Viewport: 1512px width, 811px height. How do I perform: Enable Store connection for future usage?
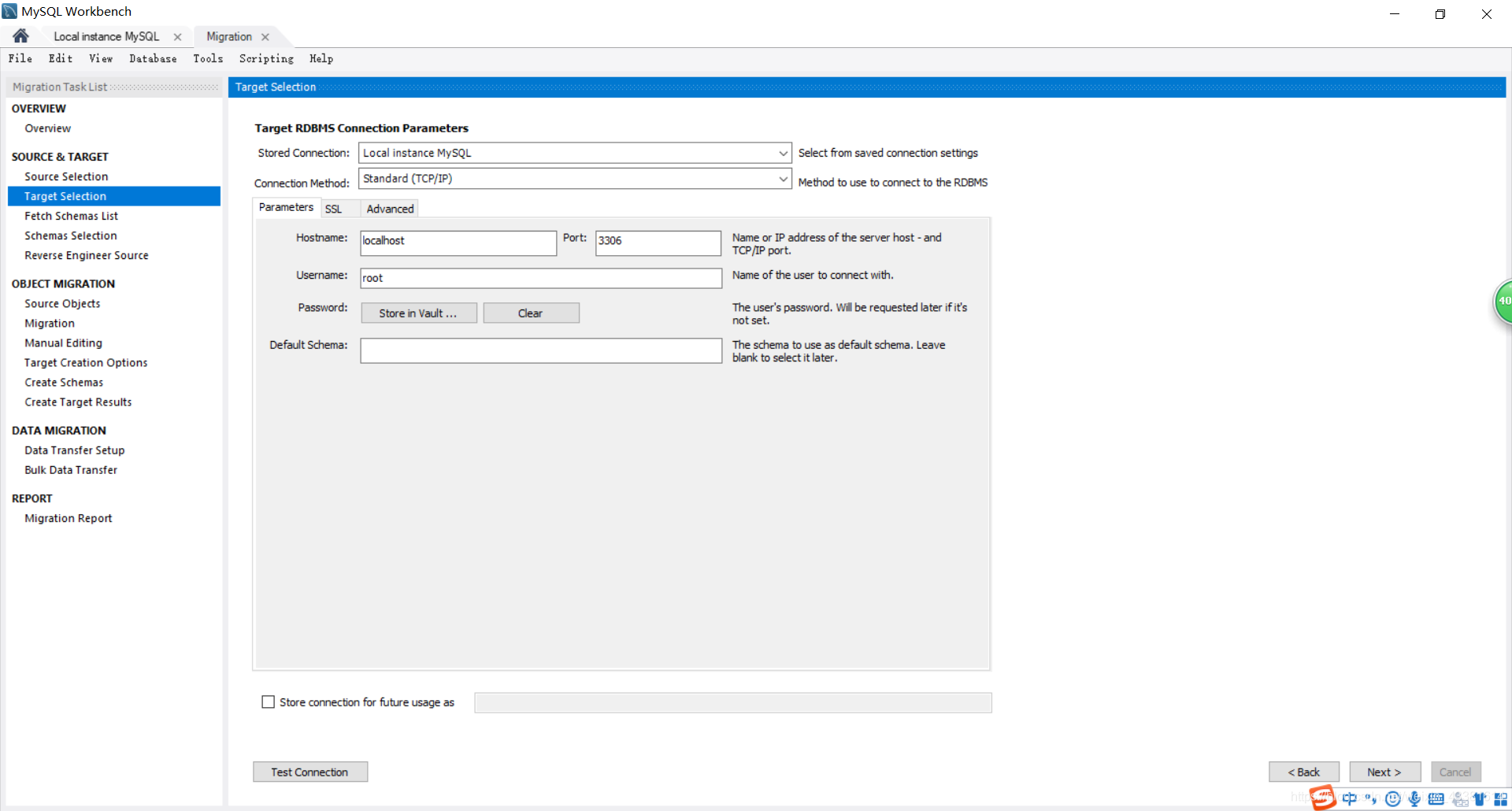point(269,702)
